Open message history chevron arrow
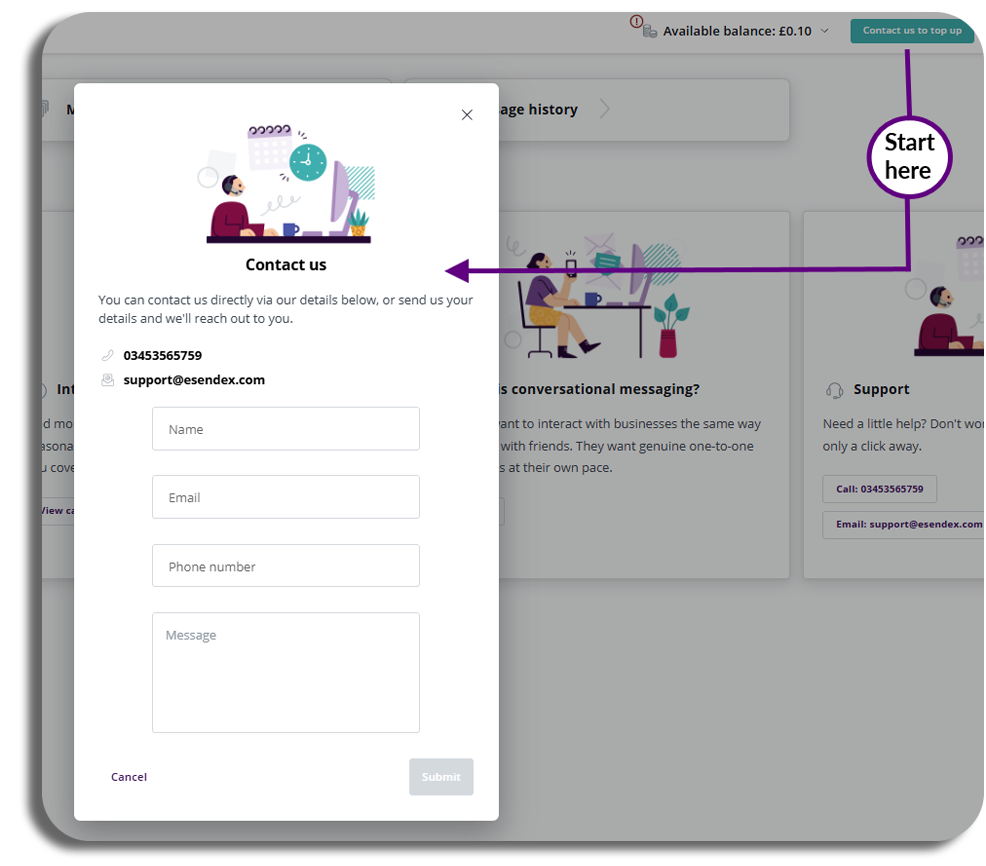 pyautogui.click(x=604, y=109)
